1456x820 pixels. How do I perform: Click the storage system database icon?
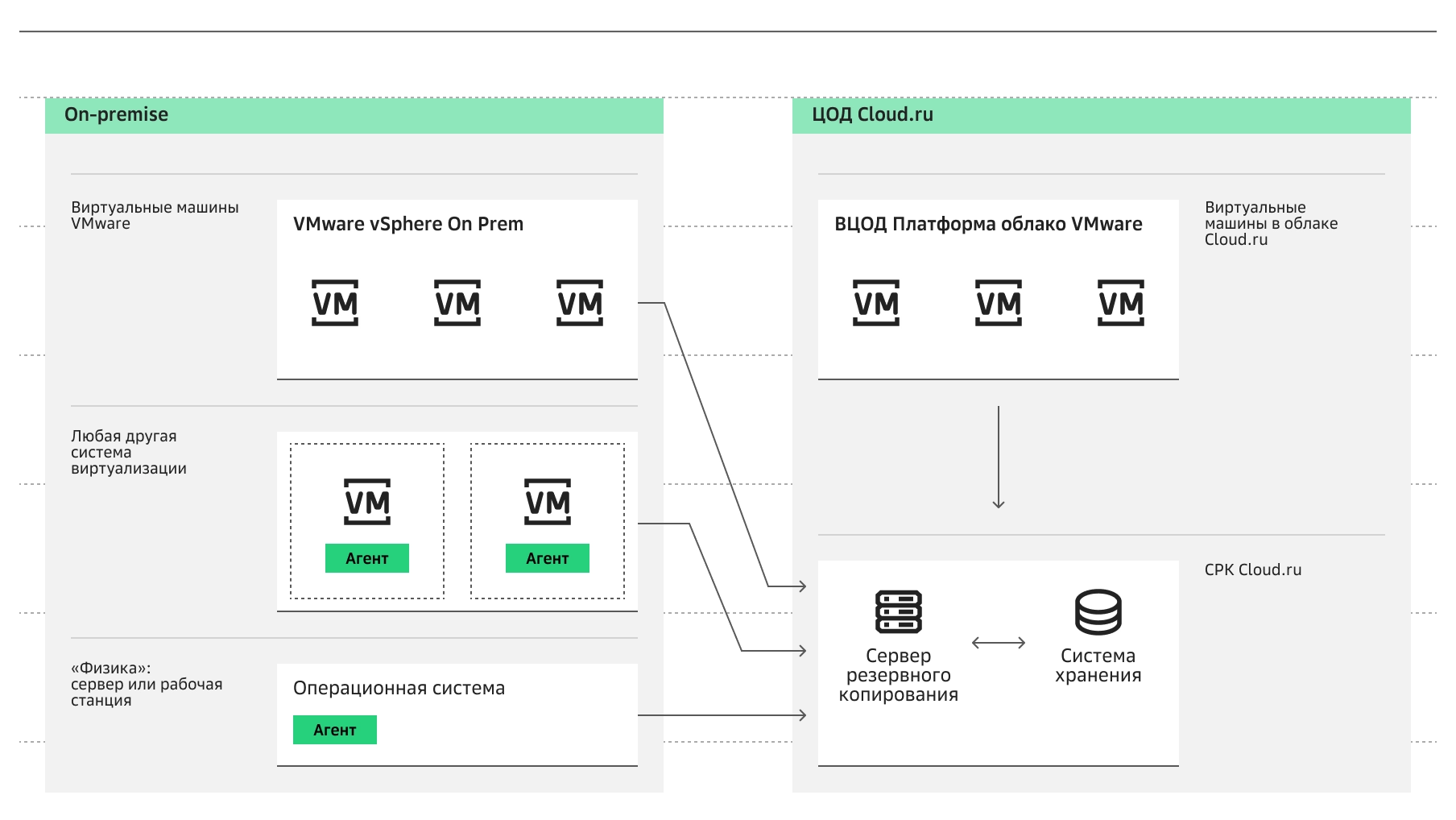click(1098, 612)
